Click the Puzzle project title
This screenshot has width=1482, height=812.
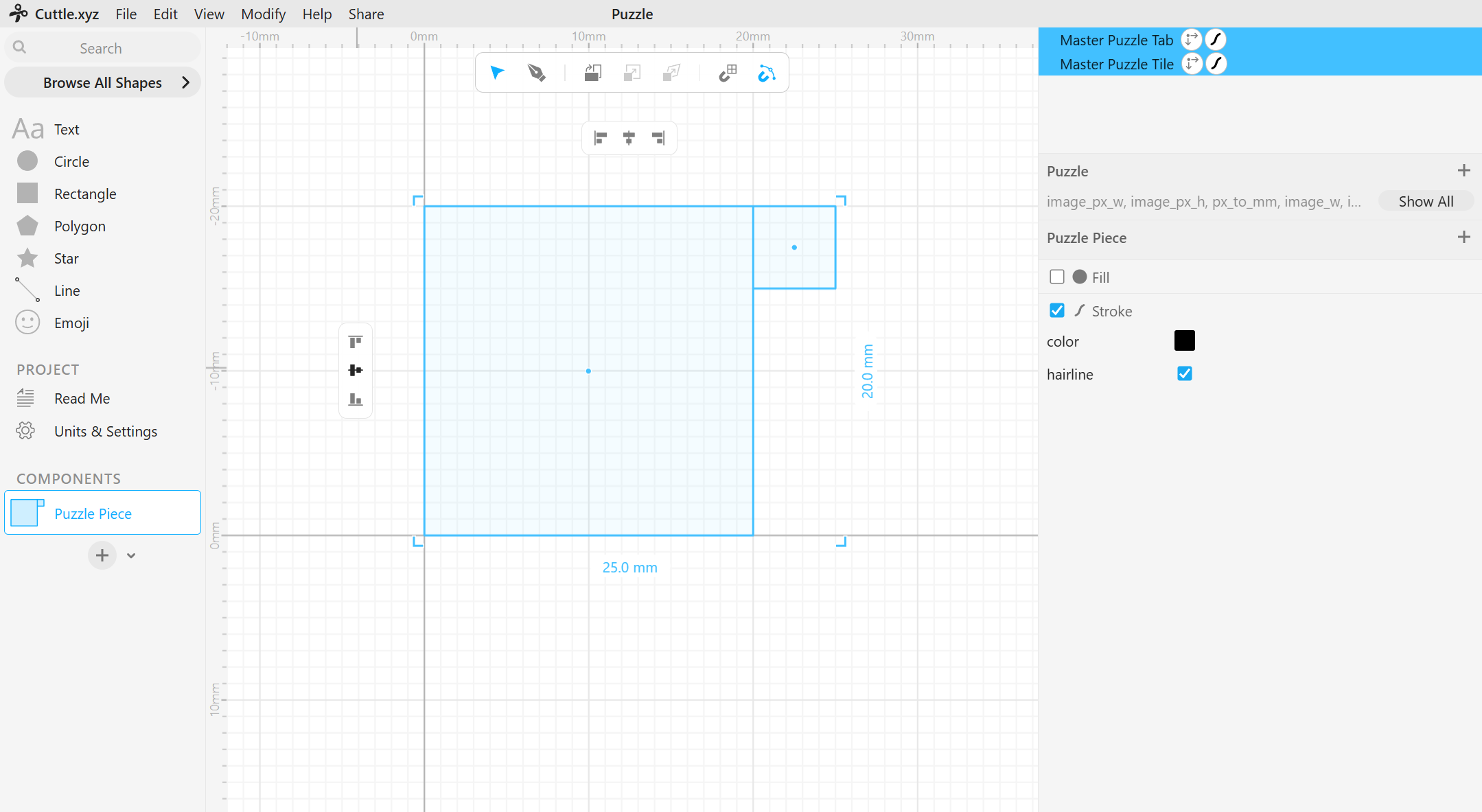coord(632,14)
